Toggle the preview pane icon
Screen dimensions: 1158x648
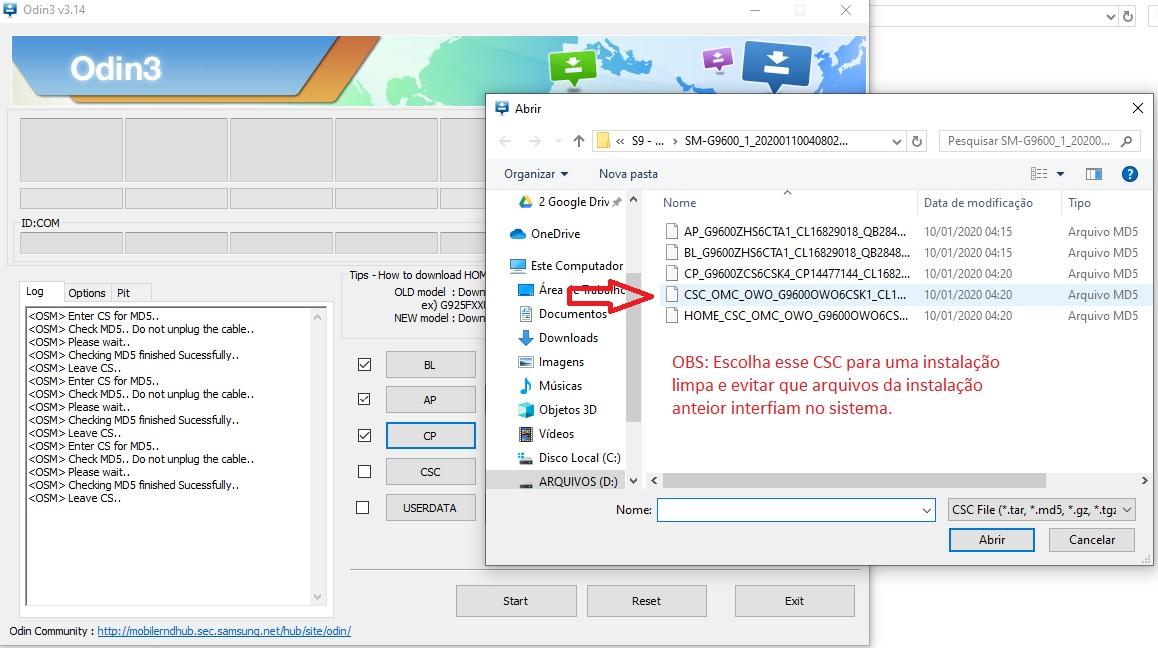(1094, 174)
